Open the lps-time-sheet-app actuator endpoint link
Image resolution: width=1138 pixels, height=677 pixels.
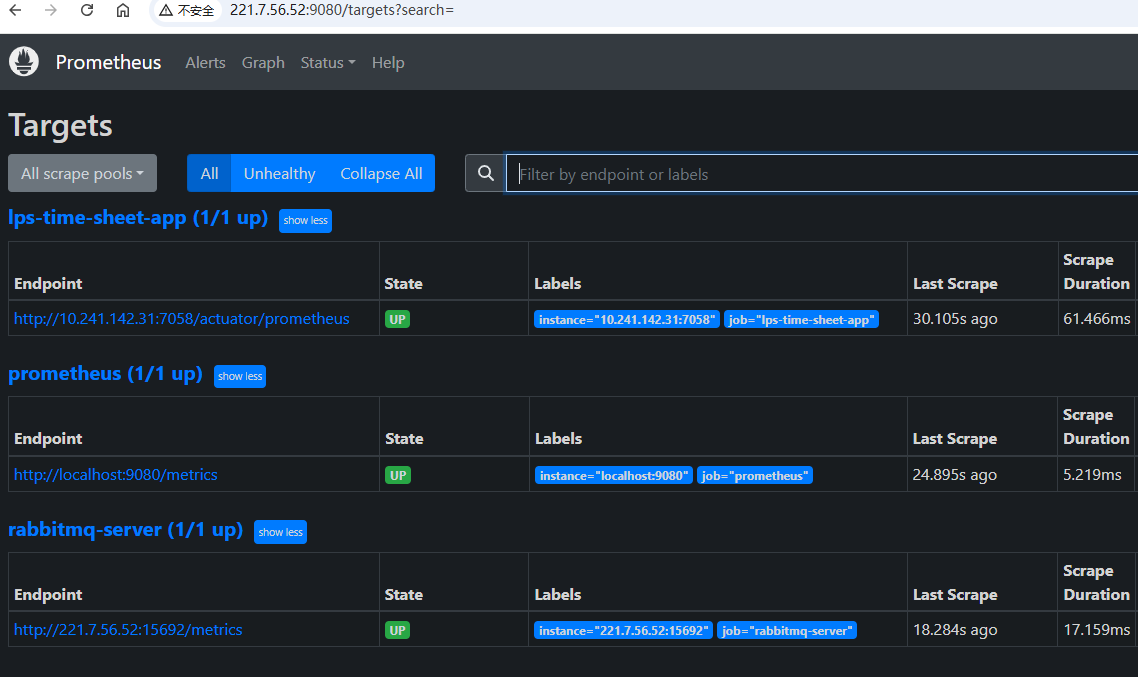coord(181,319)
